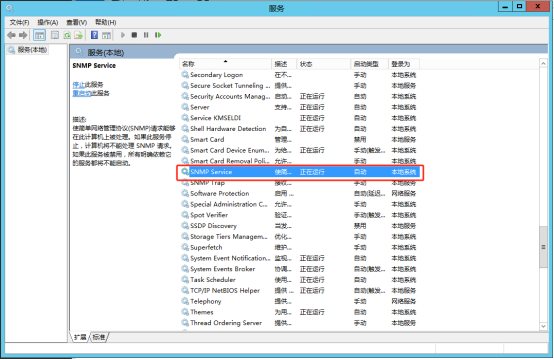Click the gear icon beside SNMP Service
The height and width of the screenshot is (360, 554).
click(185, 172)
